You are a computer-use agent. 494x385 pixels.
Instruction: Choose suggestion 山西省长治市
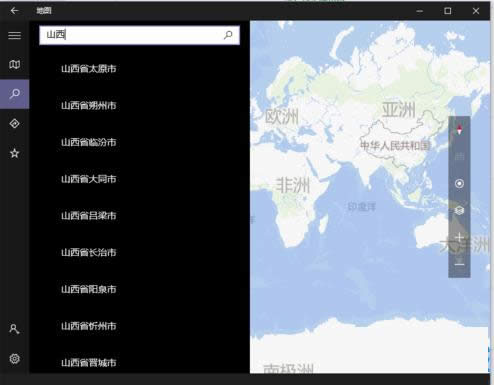coord(89,252)
